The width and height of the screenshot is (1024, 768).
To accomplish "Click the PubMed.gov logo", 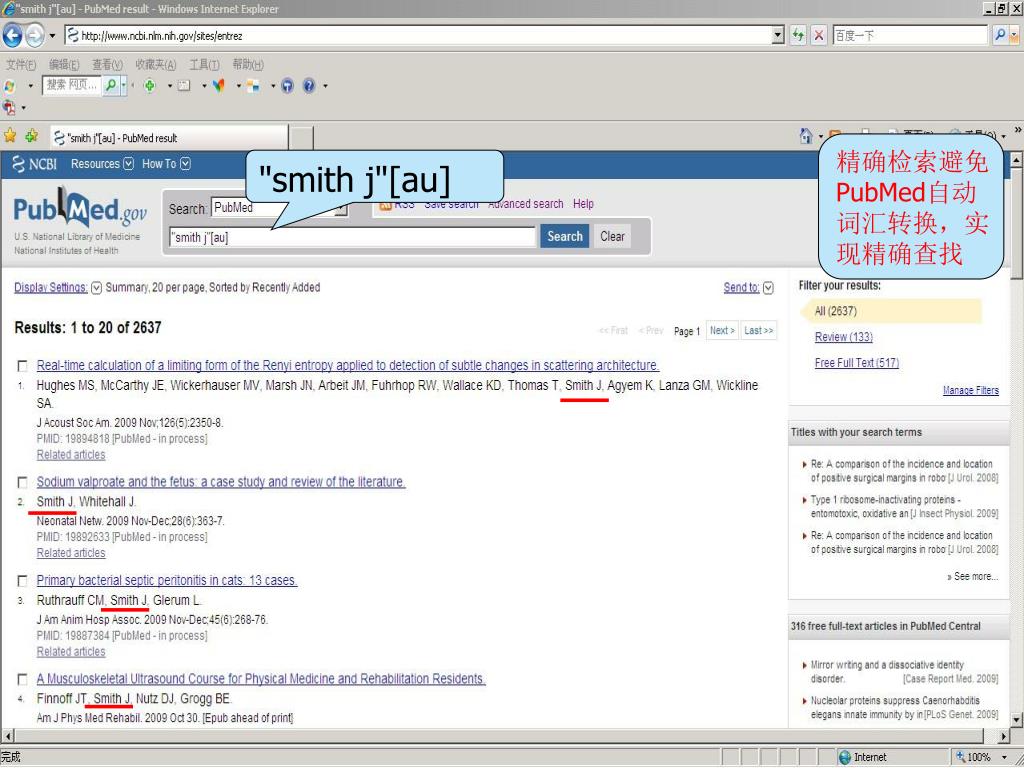I will click(x=80, y=208).
